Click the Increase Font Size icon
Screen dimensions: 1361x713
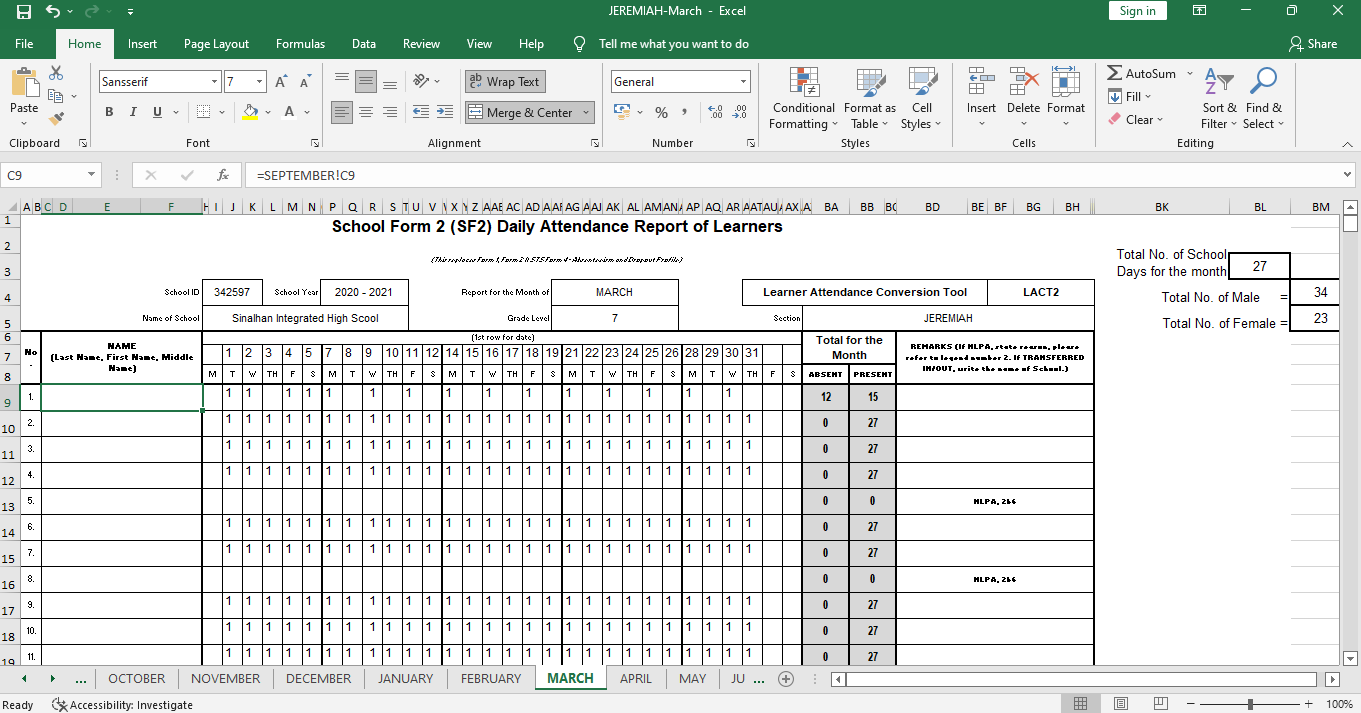tap(281, 82)
